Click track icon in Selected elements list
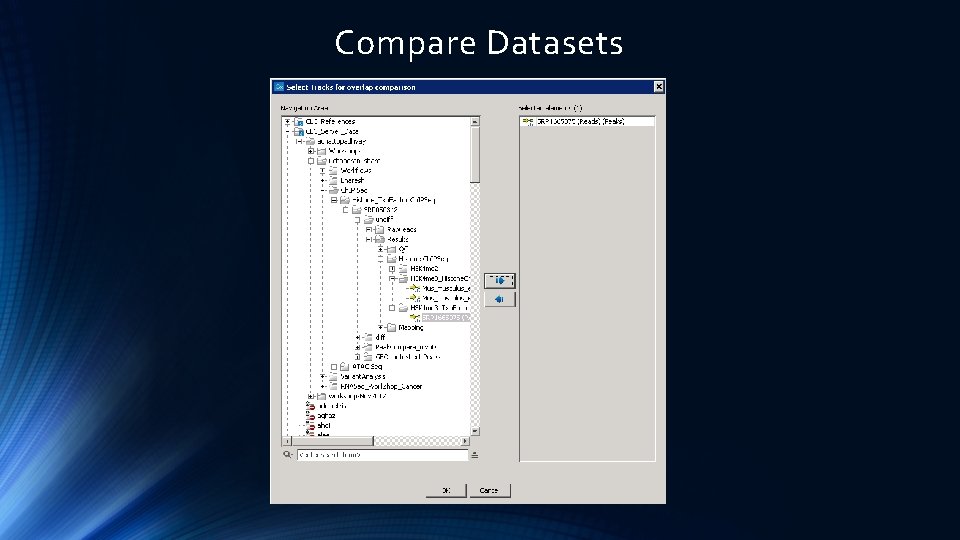 (x=528, y=122)
